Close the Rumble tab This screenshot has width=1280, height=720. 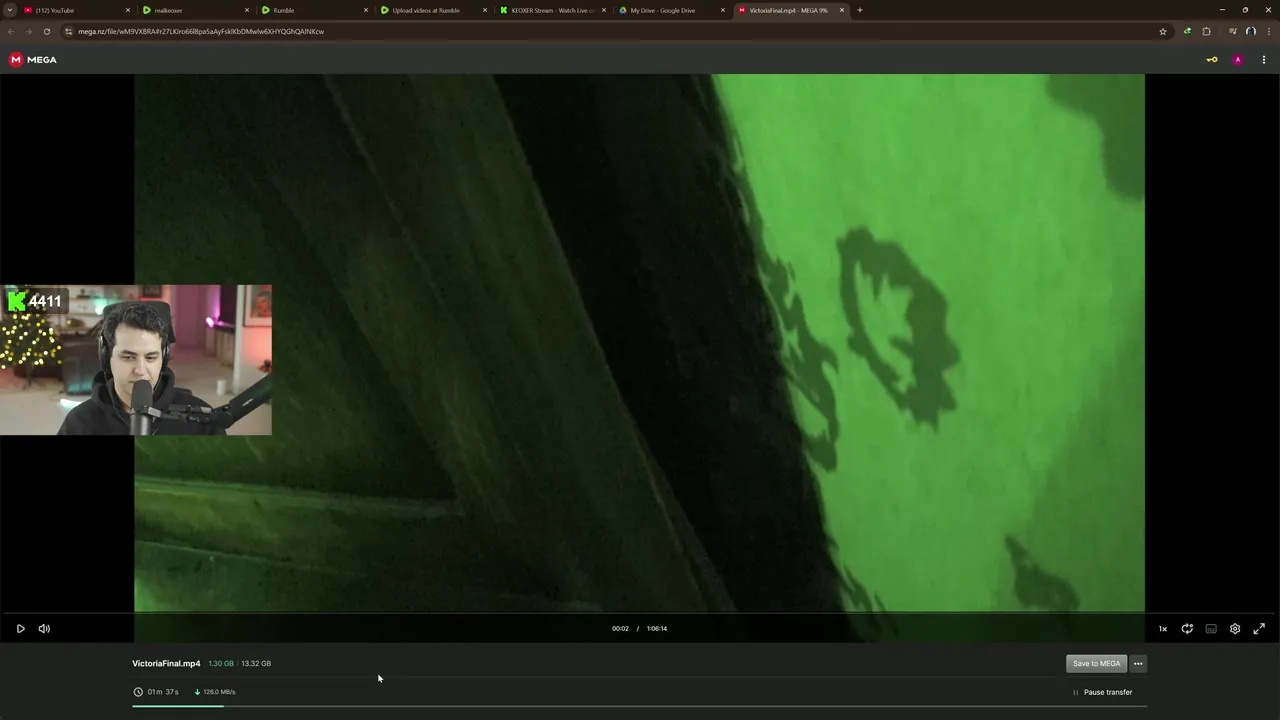click(x=366, y=10)
